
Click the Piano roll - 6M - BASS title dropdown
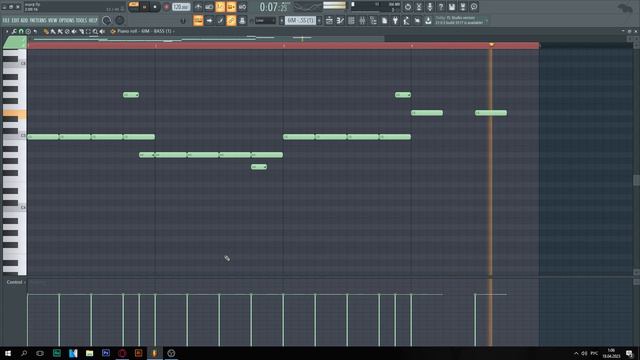[x=145, y=31]
